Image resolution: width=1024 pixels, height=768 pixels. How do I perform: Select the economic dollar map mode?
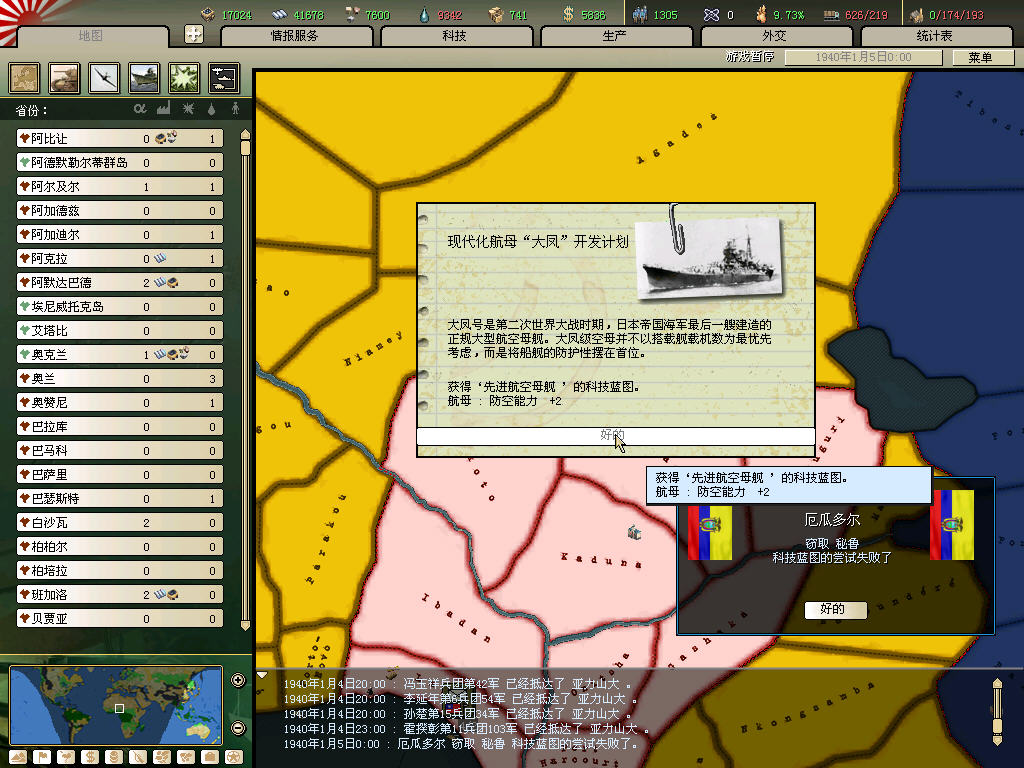pos(90,757)
